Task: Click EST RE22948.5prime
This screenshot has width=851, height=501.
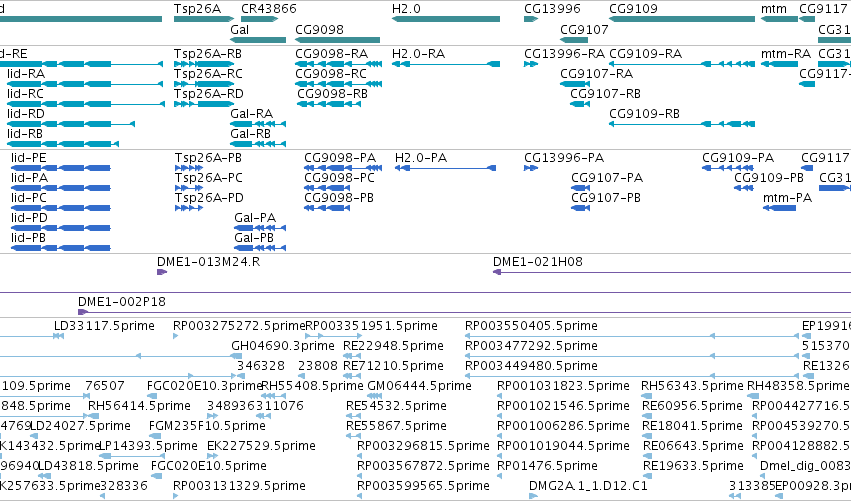Action: 393,346
